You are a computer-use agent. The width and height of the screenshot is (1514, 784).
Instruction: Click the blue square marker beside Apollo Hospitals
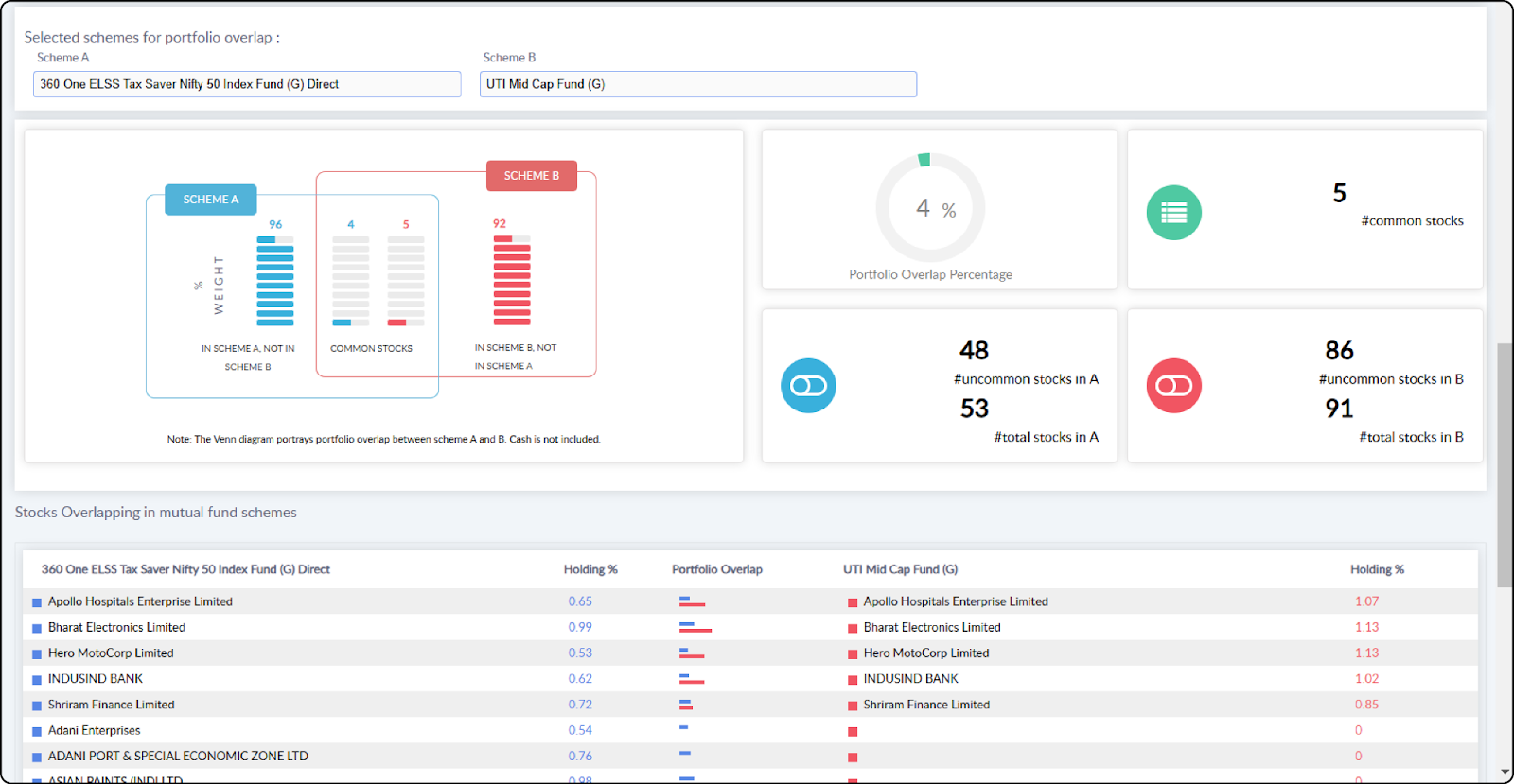tap(37, 602)
